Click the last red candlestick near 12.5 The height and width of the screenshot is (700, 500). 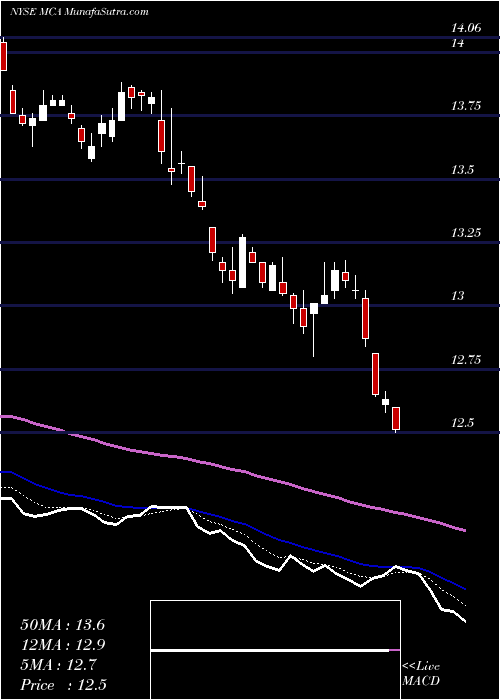396,418
